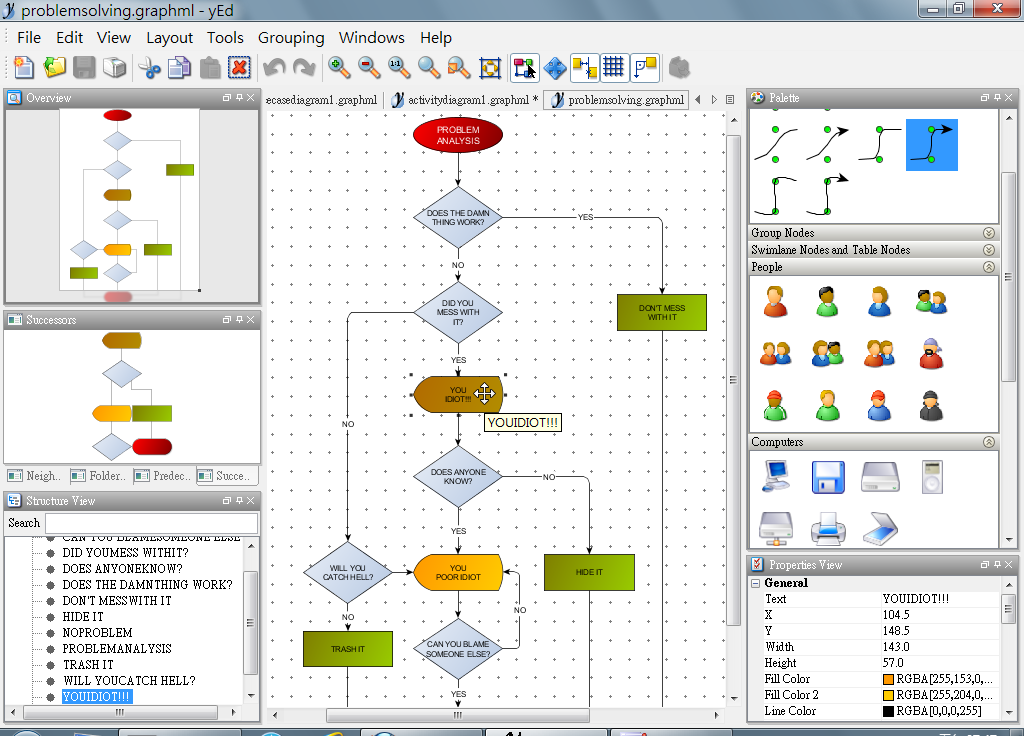Enable Snap to Grid on the toolbar

click(x=613, y=68)
